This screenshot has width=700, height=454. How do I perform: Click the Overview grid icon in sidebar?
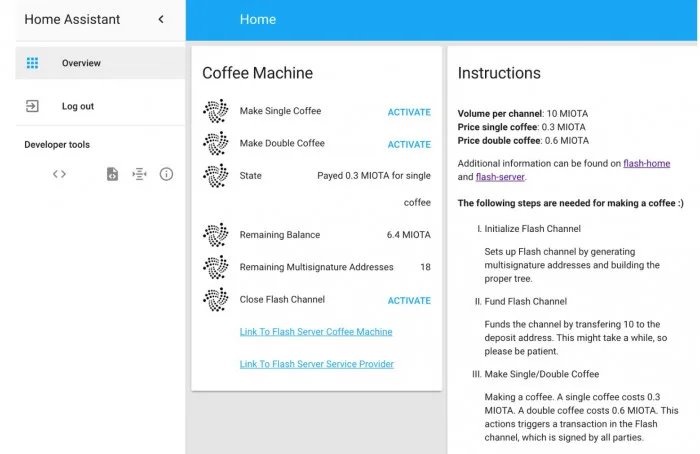pyautogui.click(x=32, y=63)
